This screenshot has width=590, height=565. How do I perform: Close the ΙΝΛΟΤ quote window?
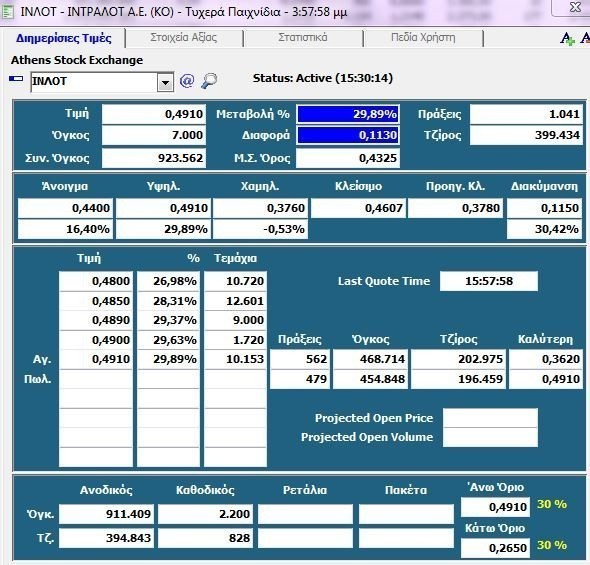tap(575, 8)
